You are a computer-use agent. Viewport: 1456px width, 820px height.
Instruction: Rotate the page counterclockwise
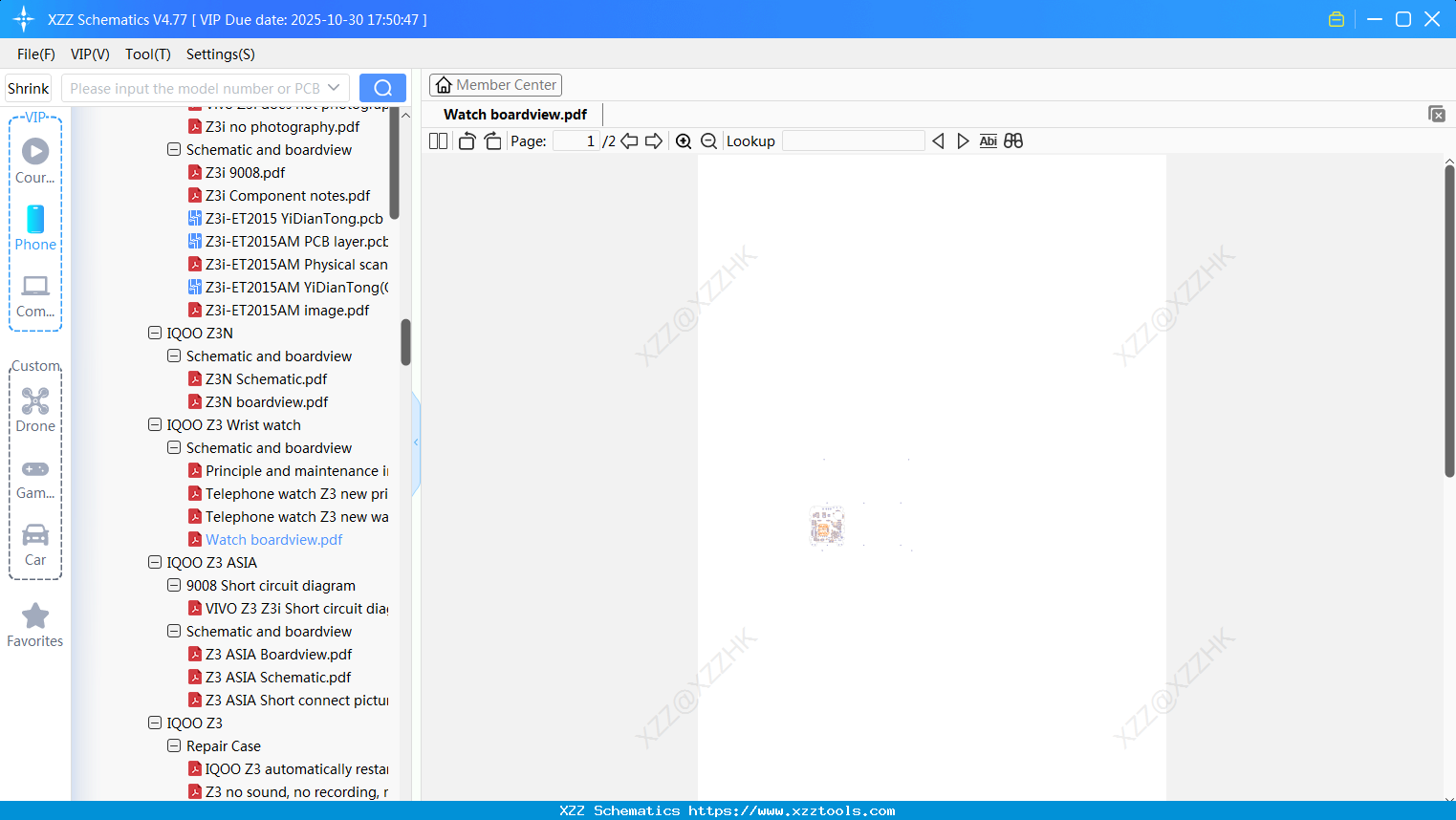point(467,141)
